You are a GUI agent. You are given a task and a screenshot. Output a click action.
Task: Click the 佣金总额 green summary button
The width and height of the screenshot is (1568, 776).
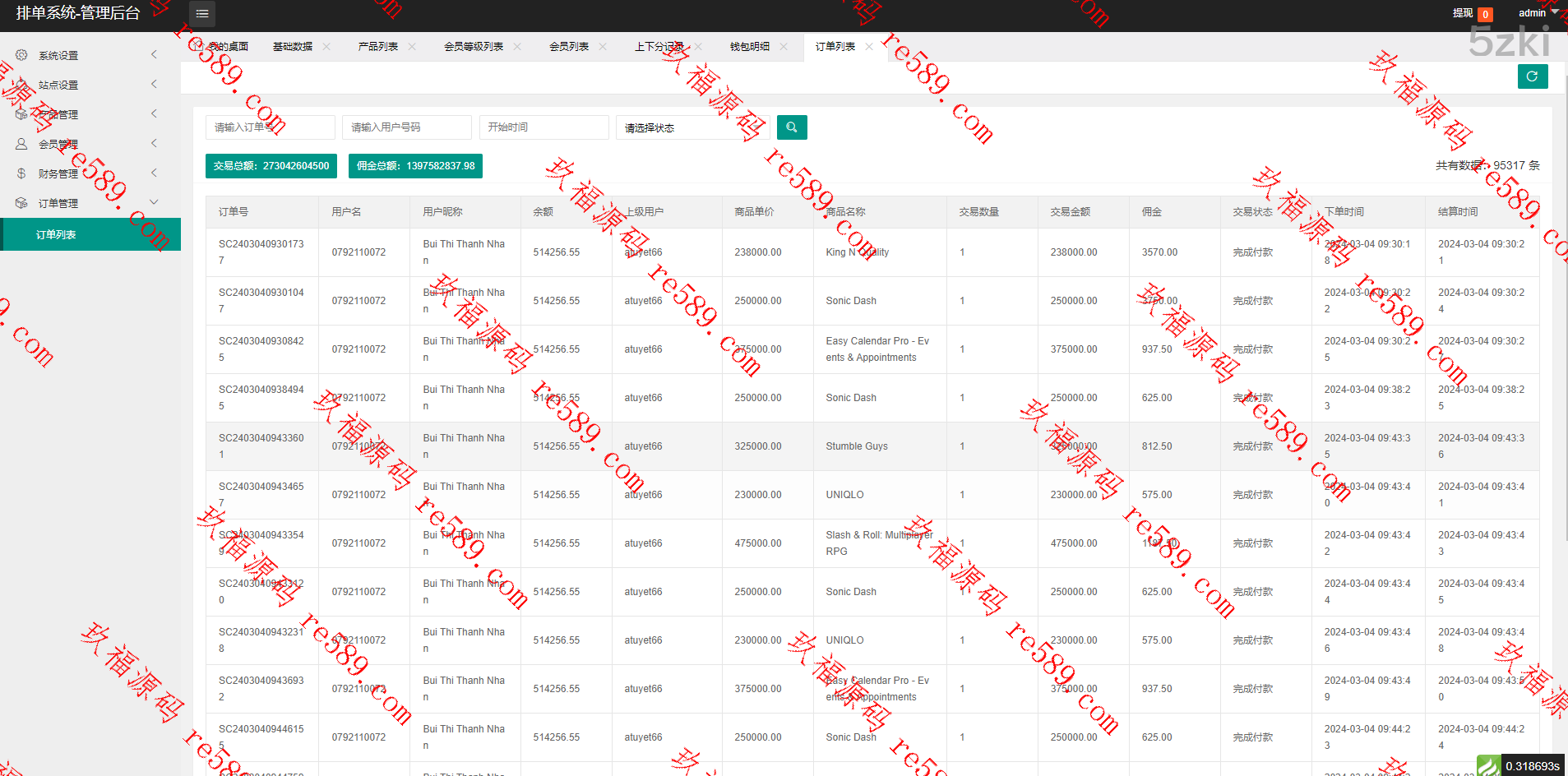(415, 166)
